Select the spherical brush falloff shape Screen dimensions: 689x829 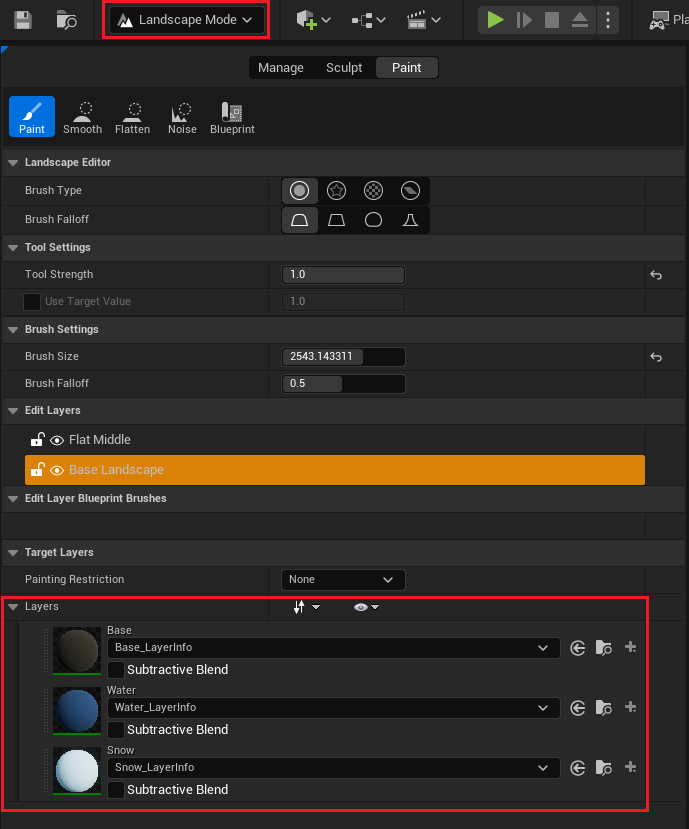(373, 220)
